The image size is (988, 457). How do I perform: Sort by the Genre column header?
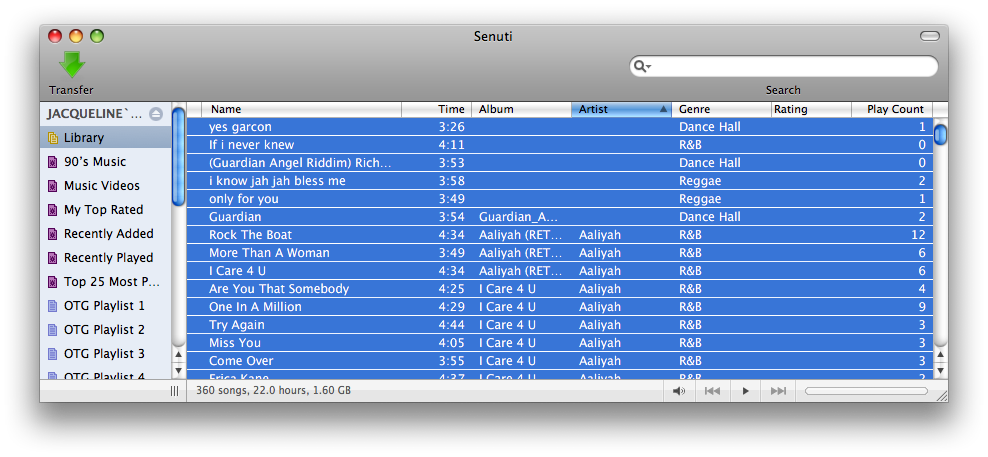pyautogui.click(x=722, y=109)
